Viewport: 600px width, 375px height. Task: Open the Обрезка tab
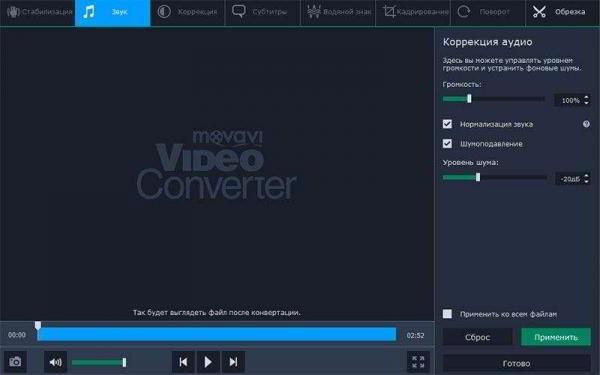563,12
